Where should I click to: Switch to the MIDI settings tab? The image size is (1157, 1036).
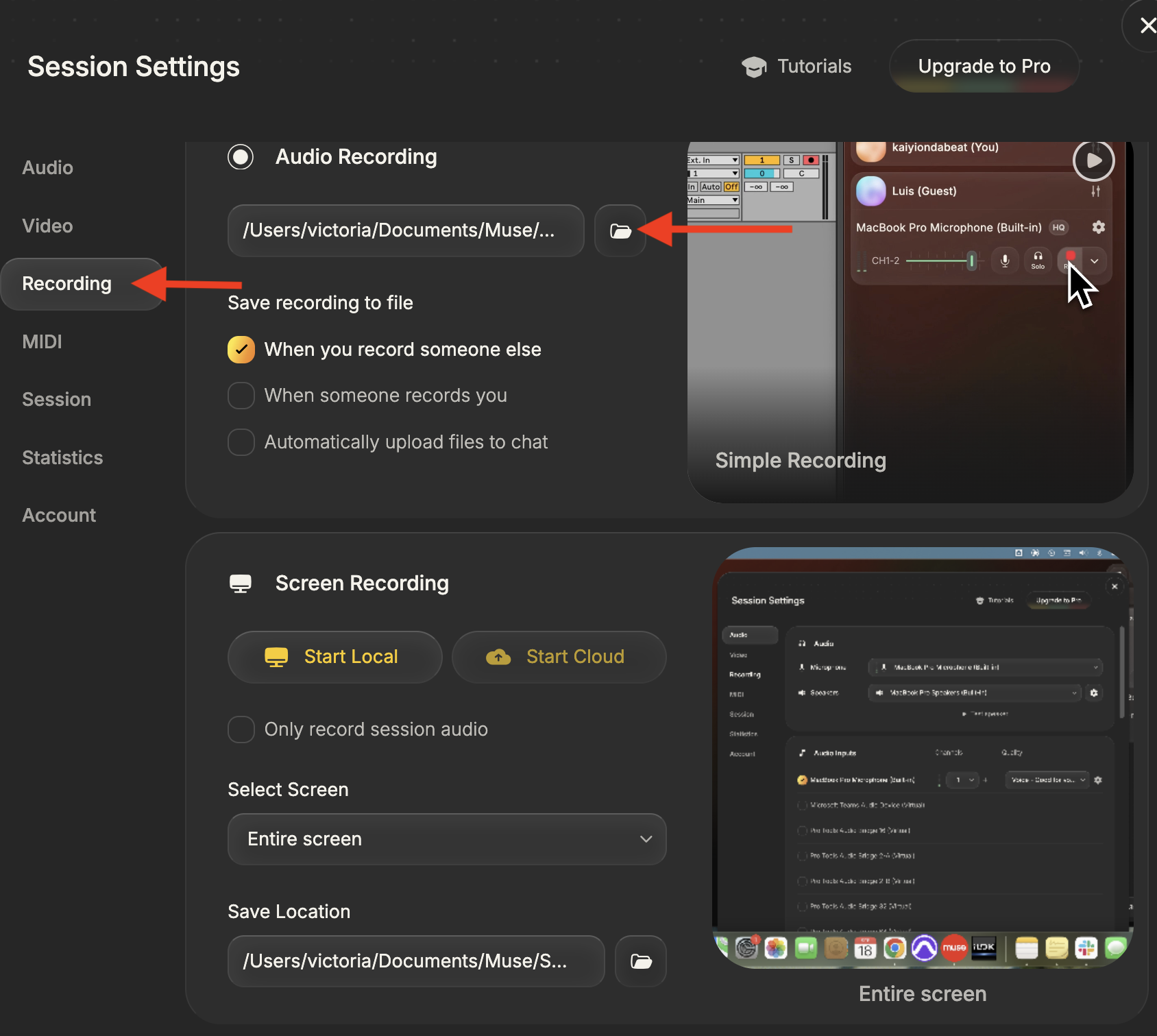coord(42,341)
